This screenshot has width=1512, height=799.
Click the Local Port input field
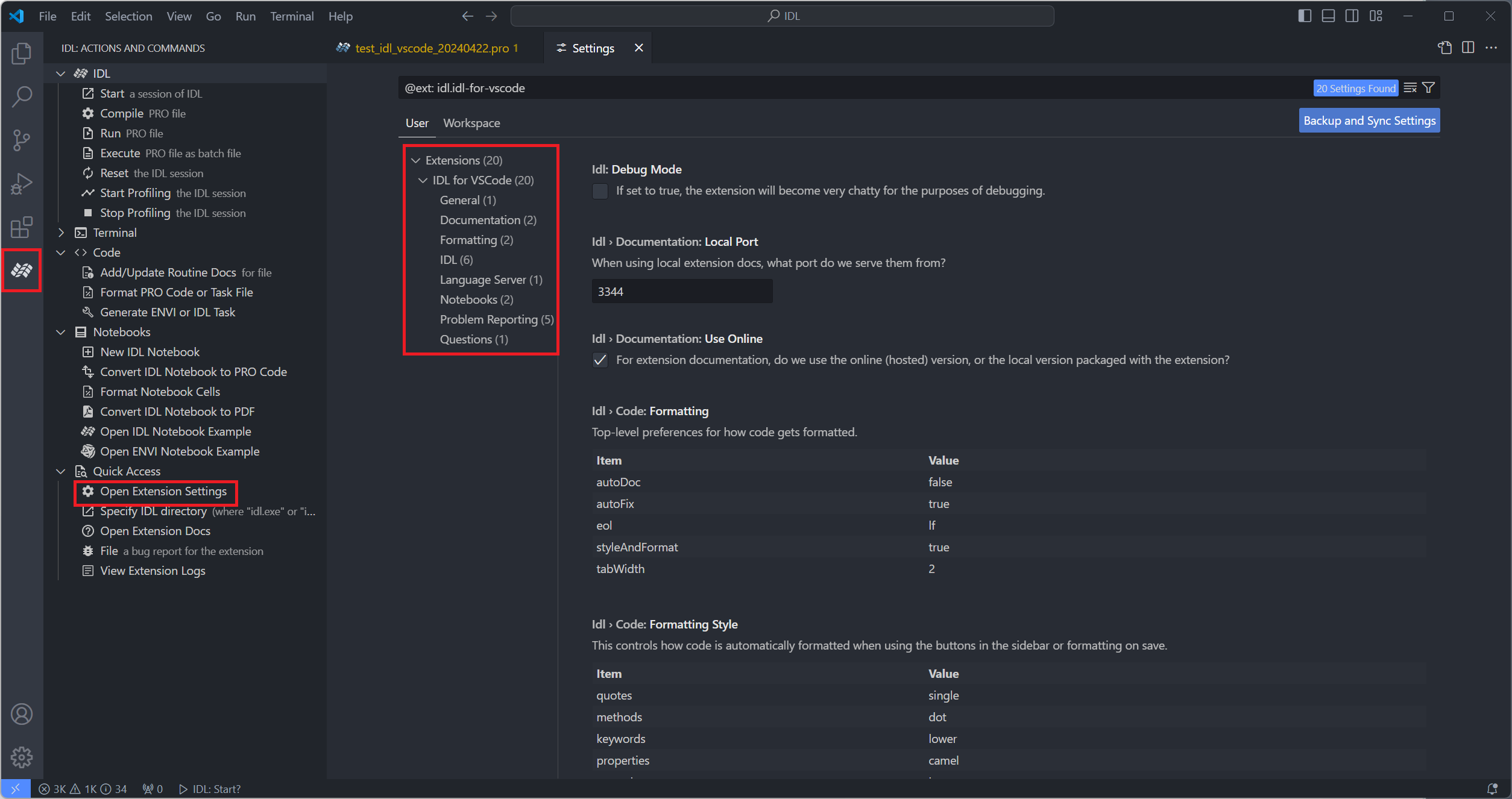click(682, 292)
